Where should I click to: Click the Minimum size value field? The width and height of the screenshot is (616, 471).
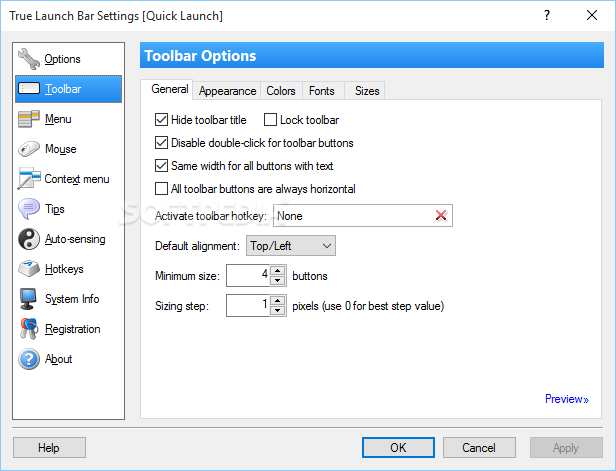coord(248,275)
